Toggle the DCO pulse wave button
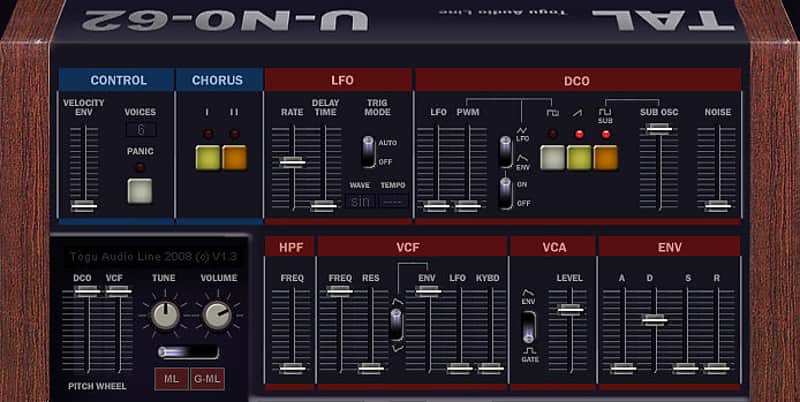The height and width of the screenshot is (402, 800). click(x=553, y=158)
